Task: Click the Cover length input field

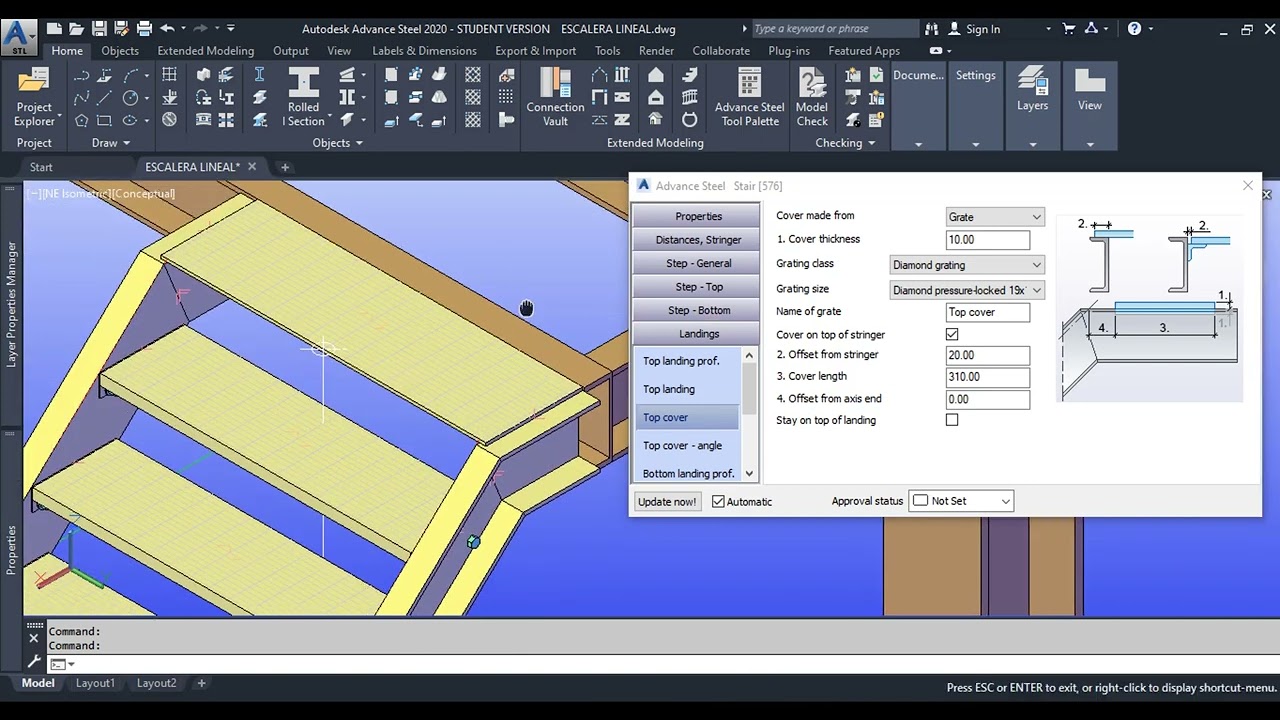Action: 988,377
